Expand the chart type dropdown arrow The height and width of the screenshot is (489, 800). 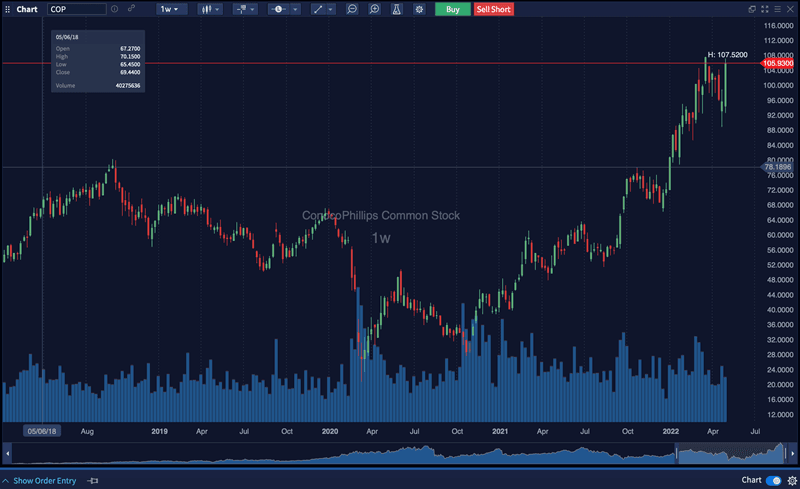(217, 9)
